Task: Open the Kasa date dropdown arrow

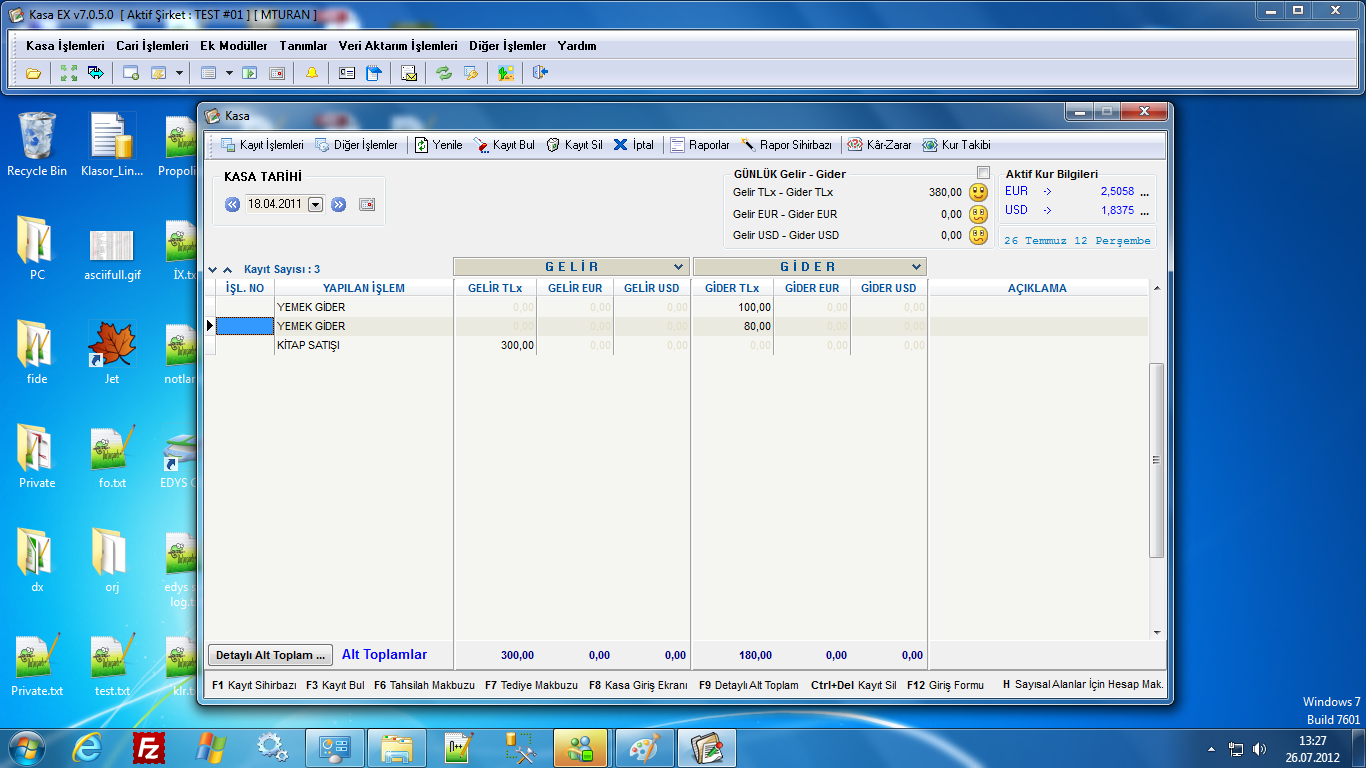Action: click(x=316, y=204)
